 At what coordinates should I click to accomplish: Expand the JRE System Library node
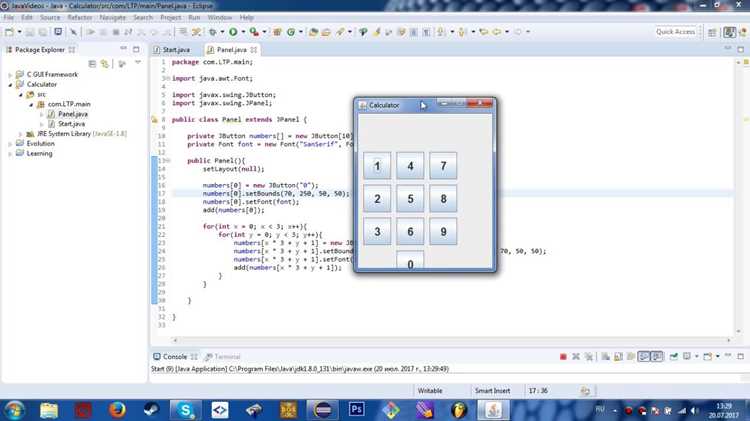coord(21,134)
